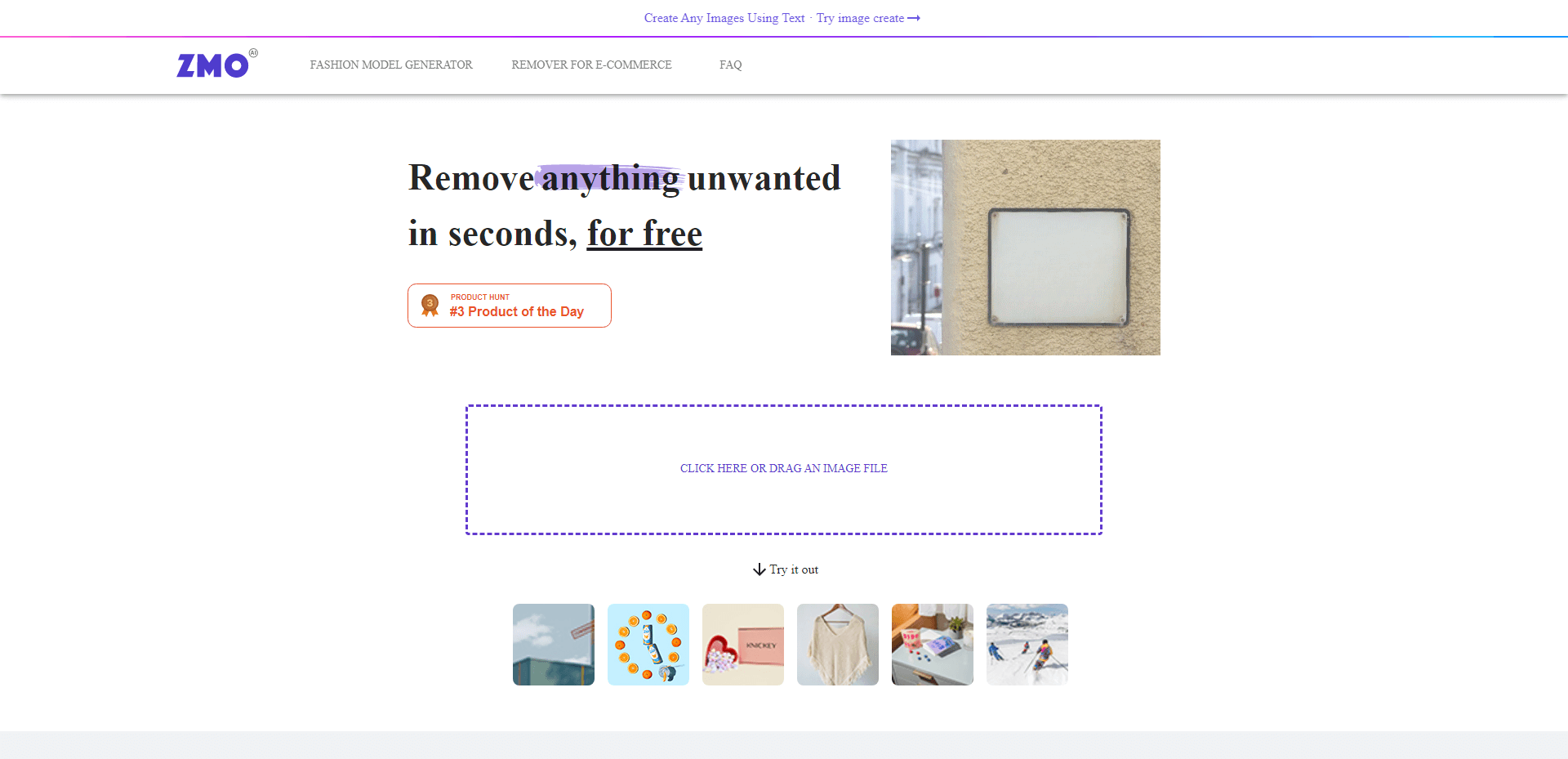1568x759 pixels.
Task: Select the beige sweater sample image
Action: pyautogui.click(x=838, y=645)
